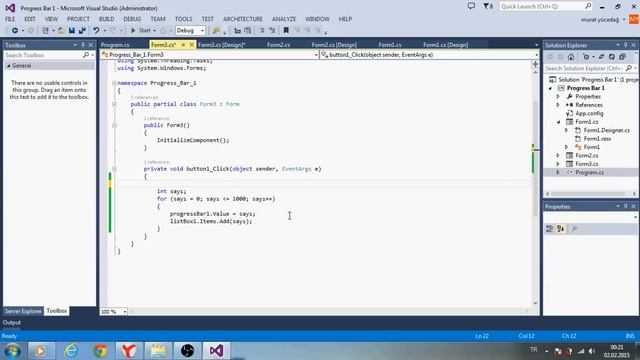The width and height of the screenshot is (640, 360).
Task: Toggle a bookmark with the bookmark icon
Action: click(x=286, y=31)
